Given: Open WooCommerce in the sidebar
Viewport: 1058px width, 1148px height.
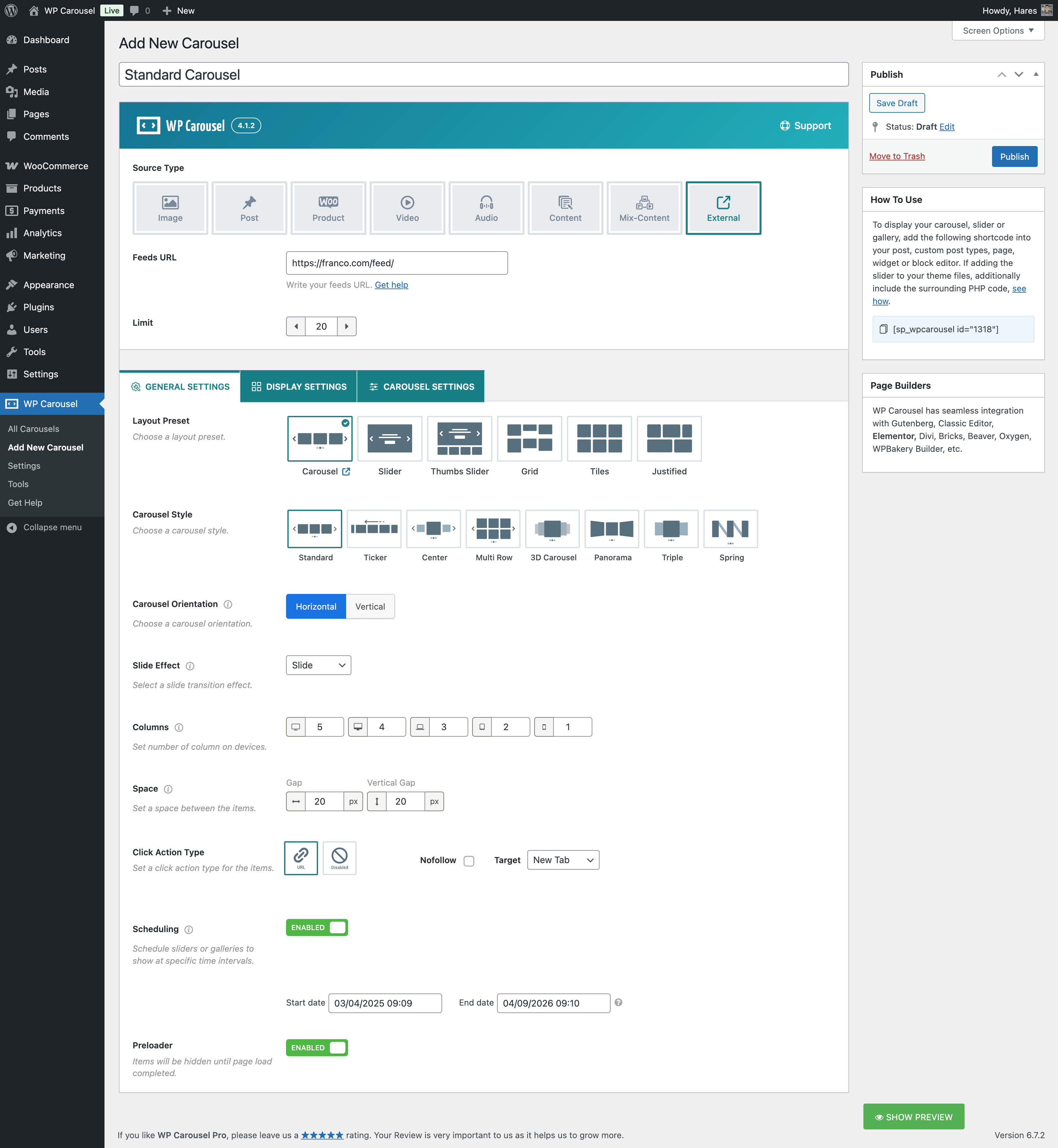Looking at the screenshot, I should 52,166.
